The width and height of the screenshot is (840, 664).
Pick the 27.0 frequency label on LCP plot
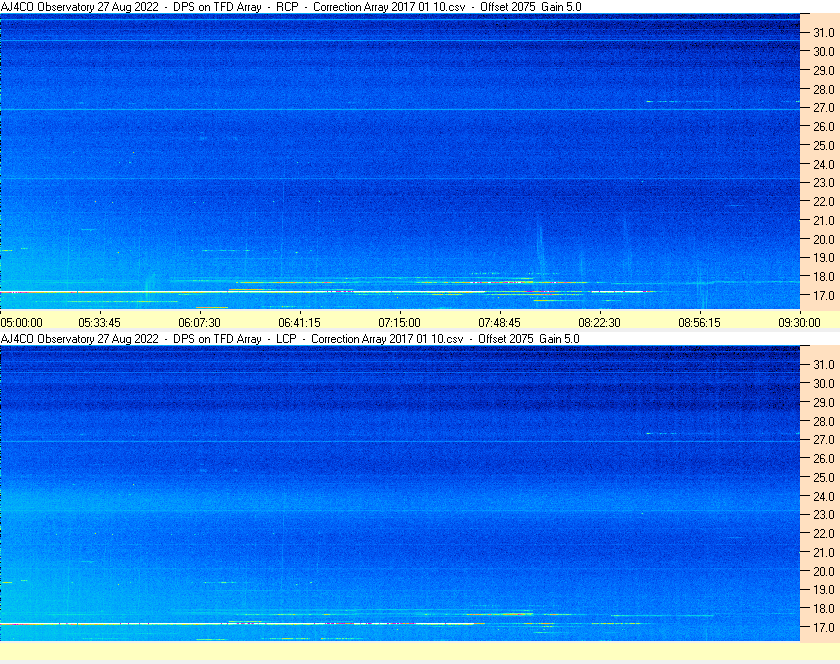[x=824, y=439]
